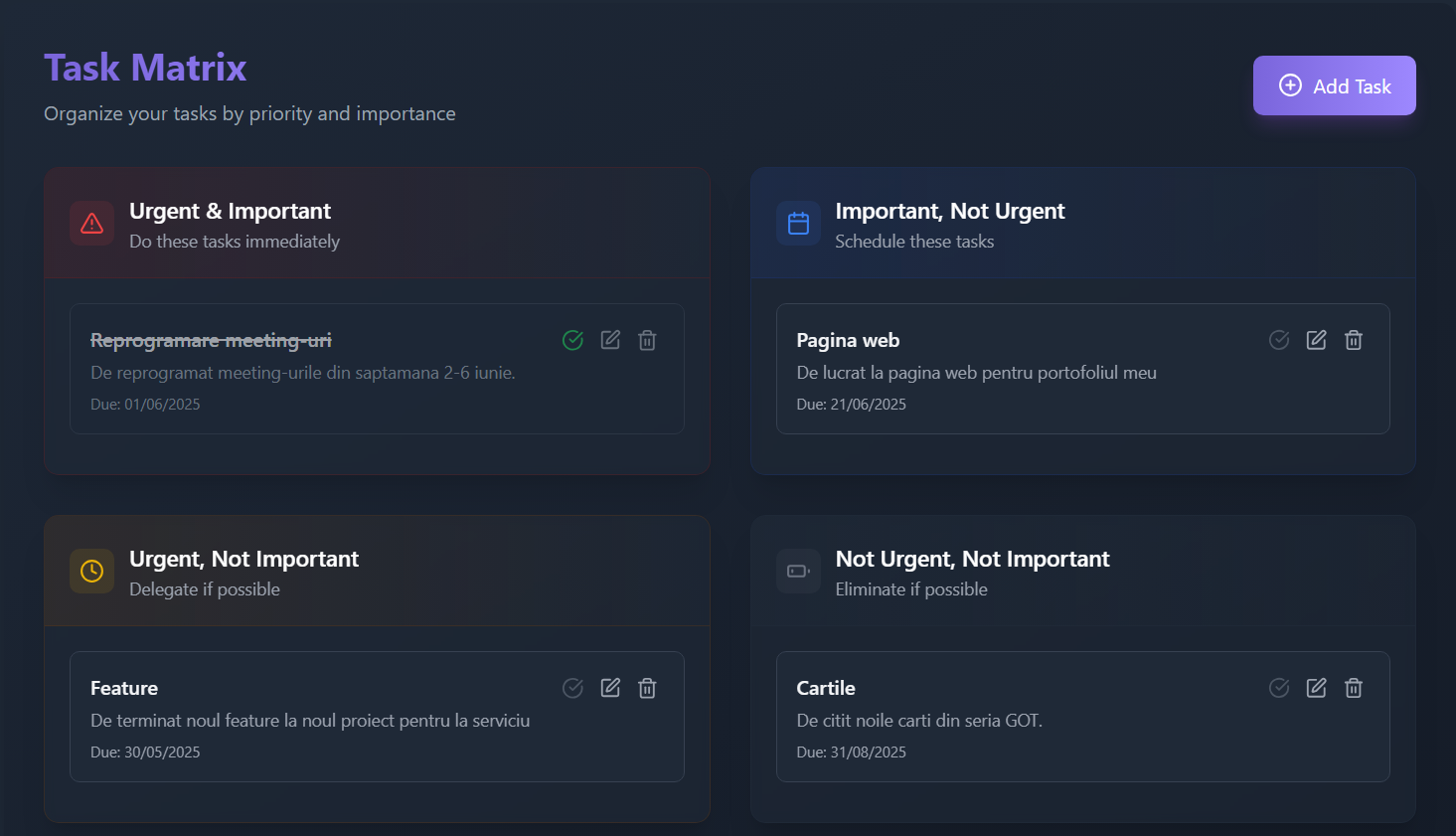Remove the Pagina web task
The image size is (1456, 836).
pyautogui.click(x=1354, y=340)
